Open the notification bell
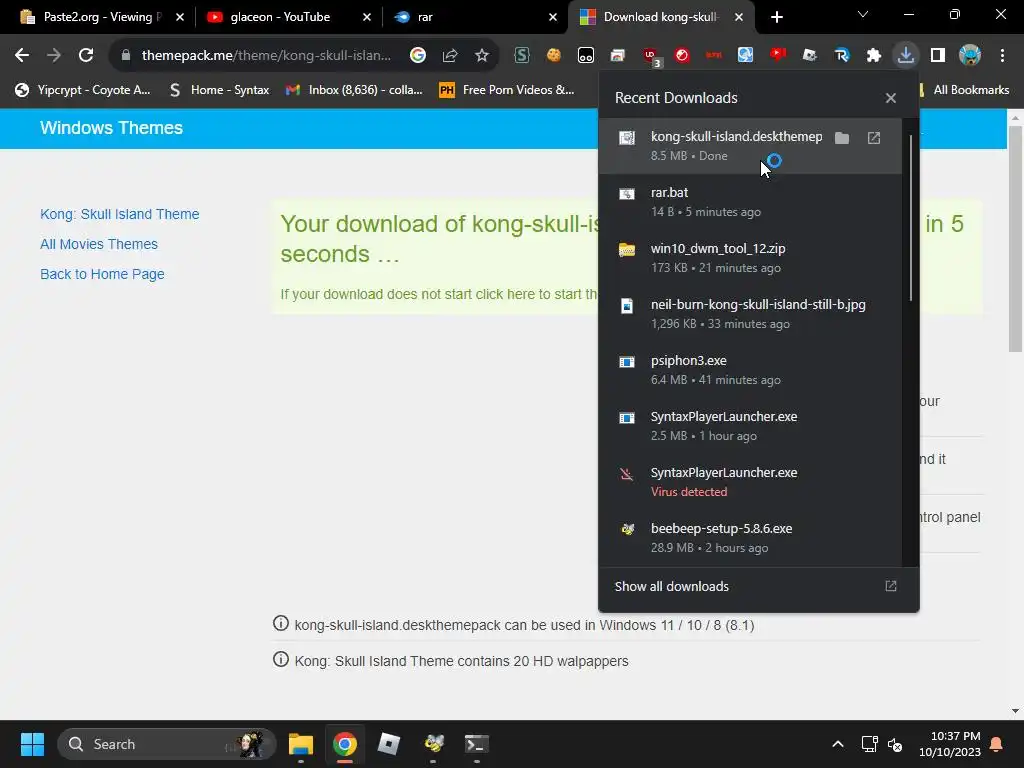 (x=997, y=744)
